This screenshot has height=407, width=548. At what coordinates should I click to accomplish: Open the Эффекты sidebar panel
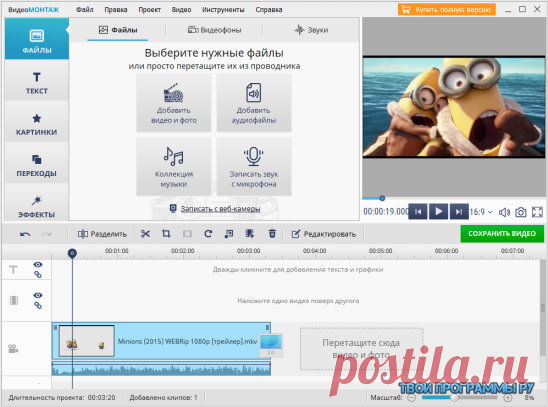pos(36,206)
